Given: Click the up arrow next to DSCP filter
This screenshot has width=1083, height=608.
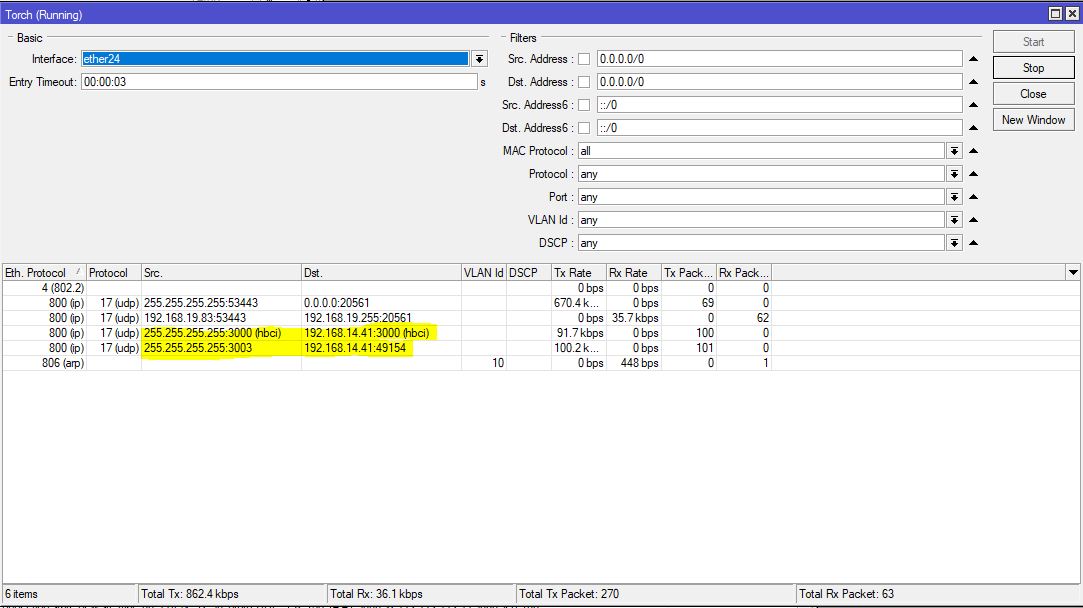Looking at the screenshot, I should click(973, 242).
